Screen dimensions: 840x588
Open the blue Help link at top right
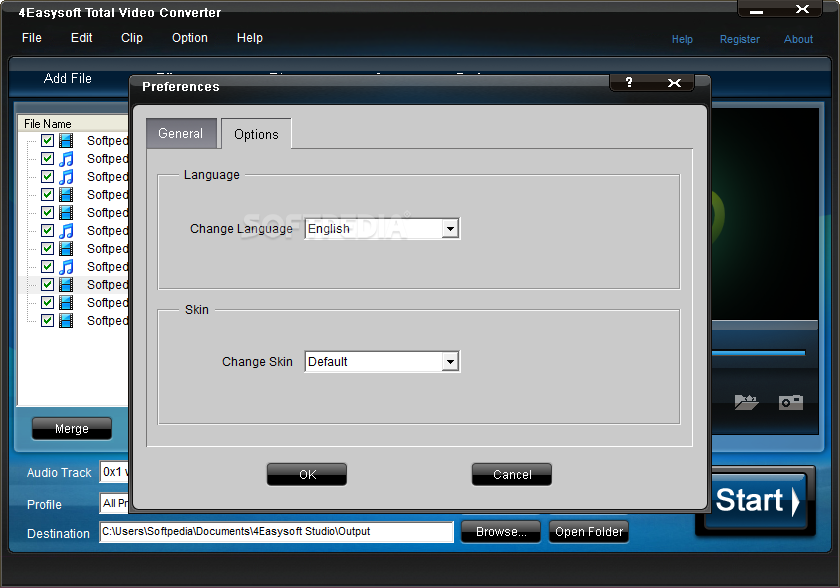[682, 39]
